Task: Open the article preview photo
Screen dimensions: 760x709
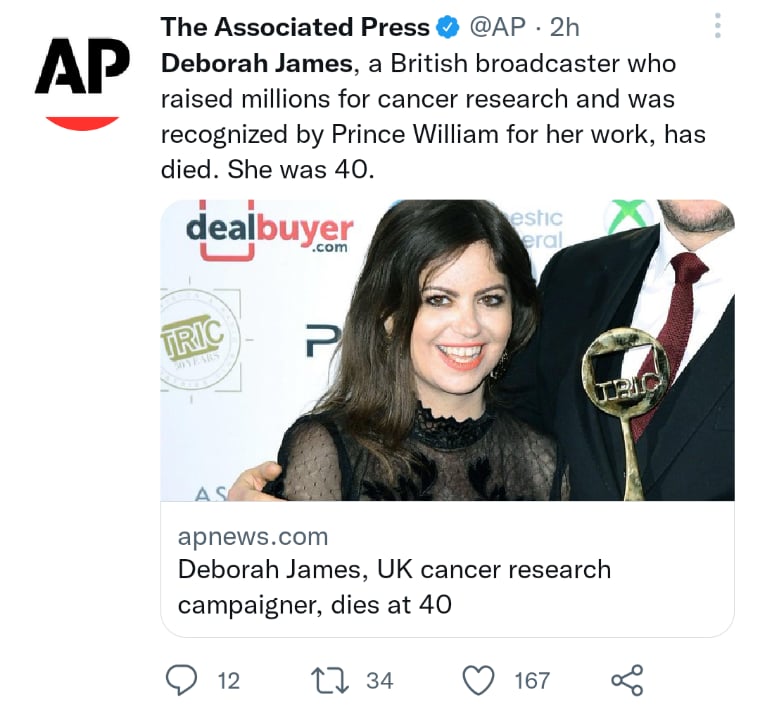Action: pyautogui.click(x=447, y=350)
